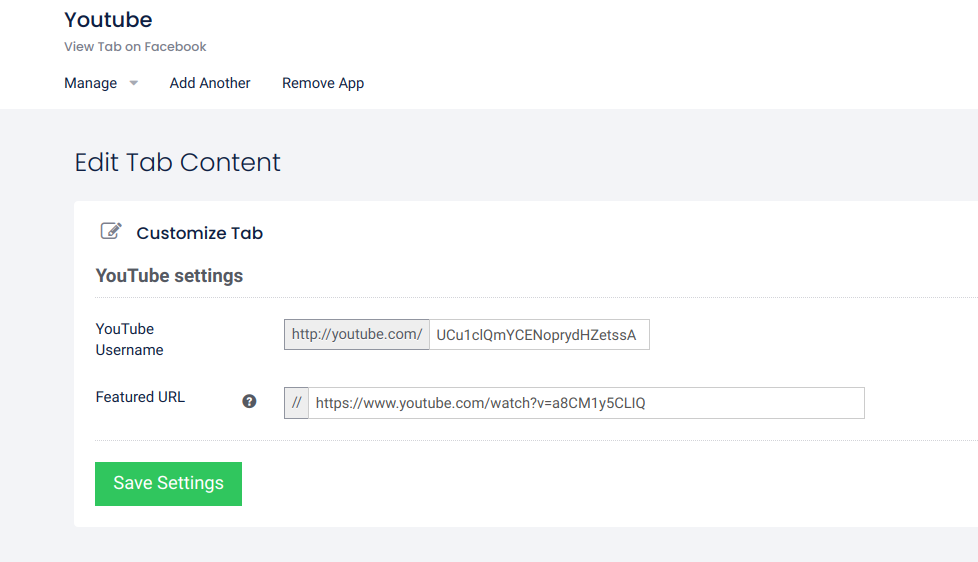978x562 pixels.
Task: Focus the YouTube Username input field
Action: point(539,335)
